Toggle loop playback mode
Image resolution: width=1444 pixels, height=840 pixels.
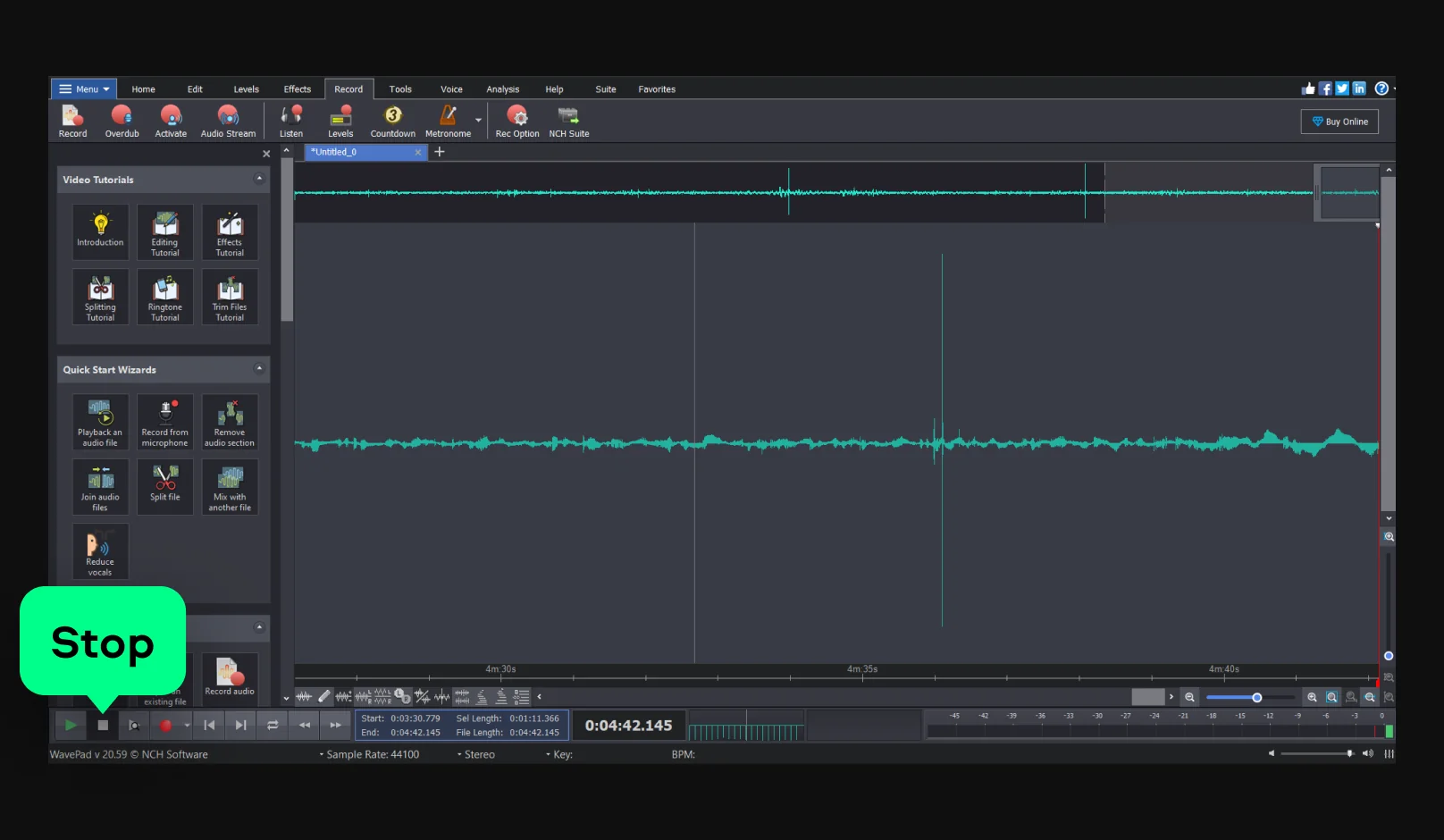pos(273,725)
